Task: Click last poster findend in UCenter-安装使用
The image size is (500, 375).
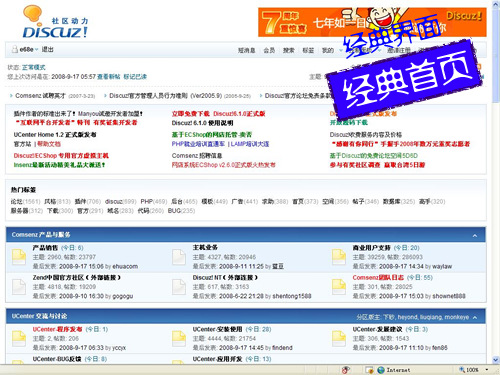Action: click(282, 348)
